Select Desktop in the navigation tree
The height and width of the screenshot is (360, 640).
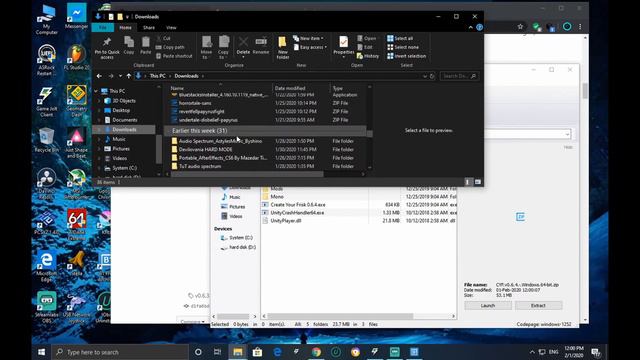click(121, 110)
